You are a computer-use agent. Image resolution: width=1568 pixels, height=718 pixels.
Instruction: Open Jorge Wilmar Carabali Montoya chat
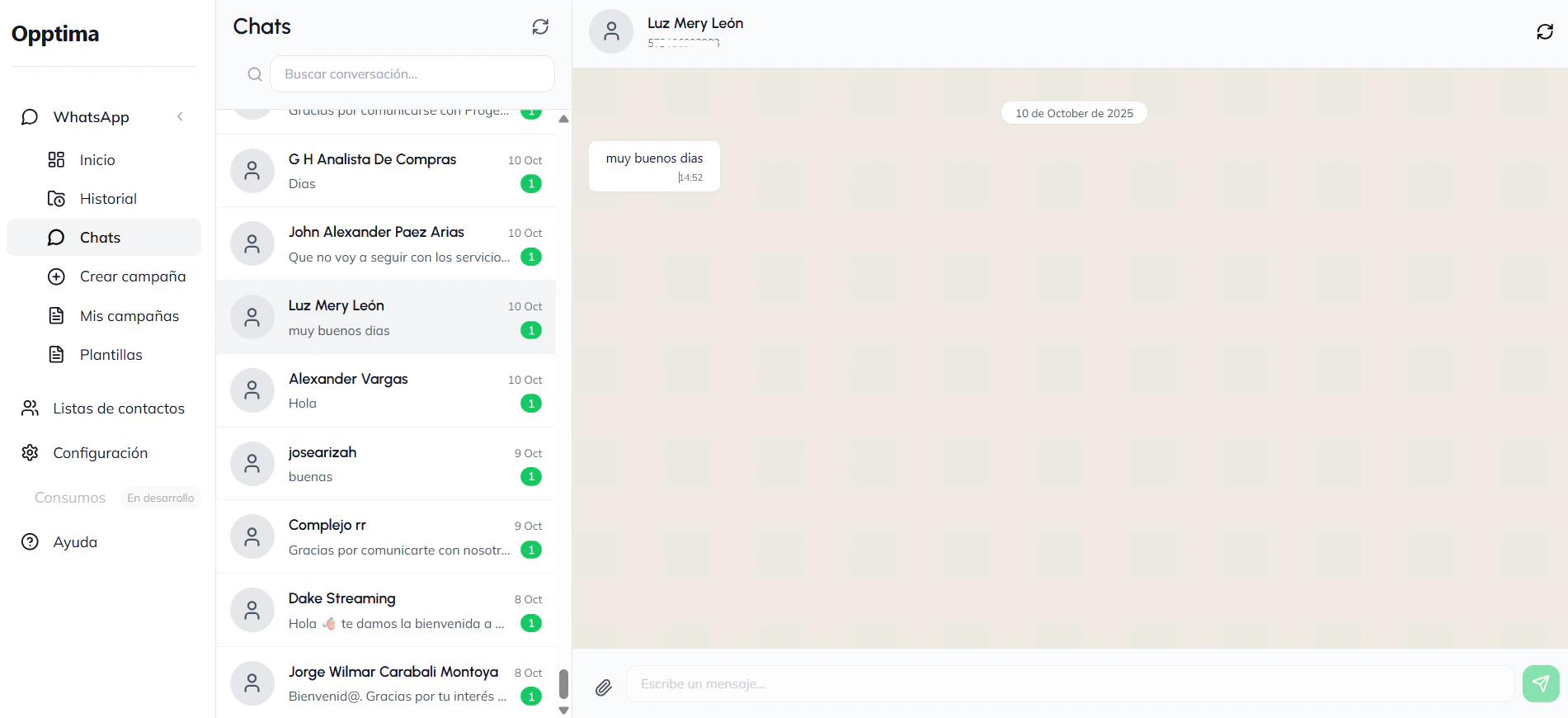386,683
